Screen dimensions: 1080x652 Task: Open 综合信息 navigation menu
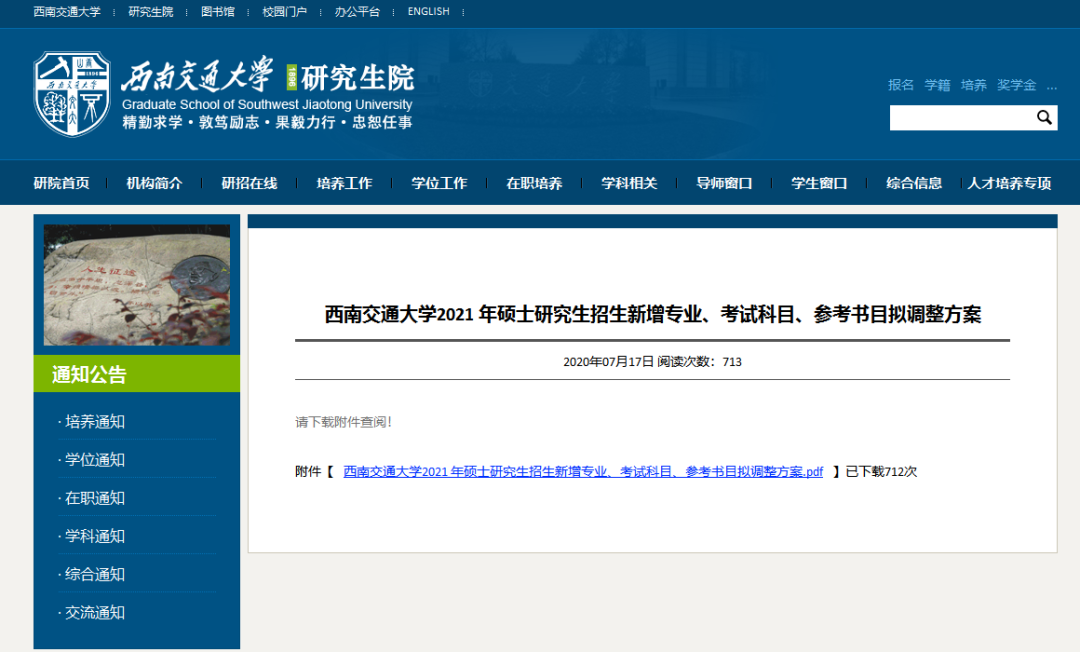pos(914,183)
